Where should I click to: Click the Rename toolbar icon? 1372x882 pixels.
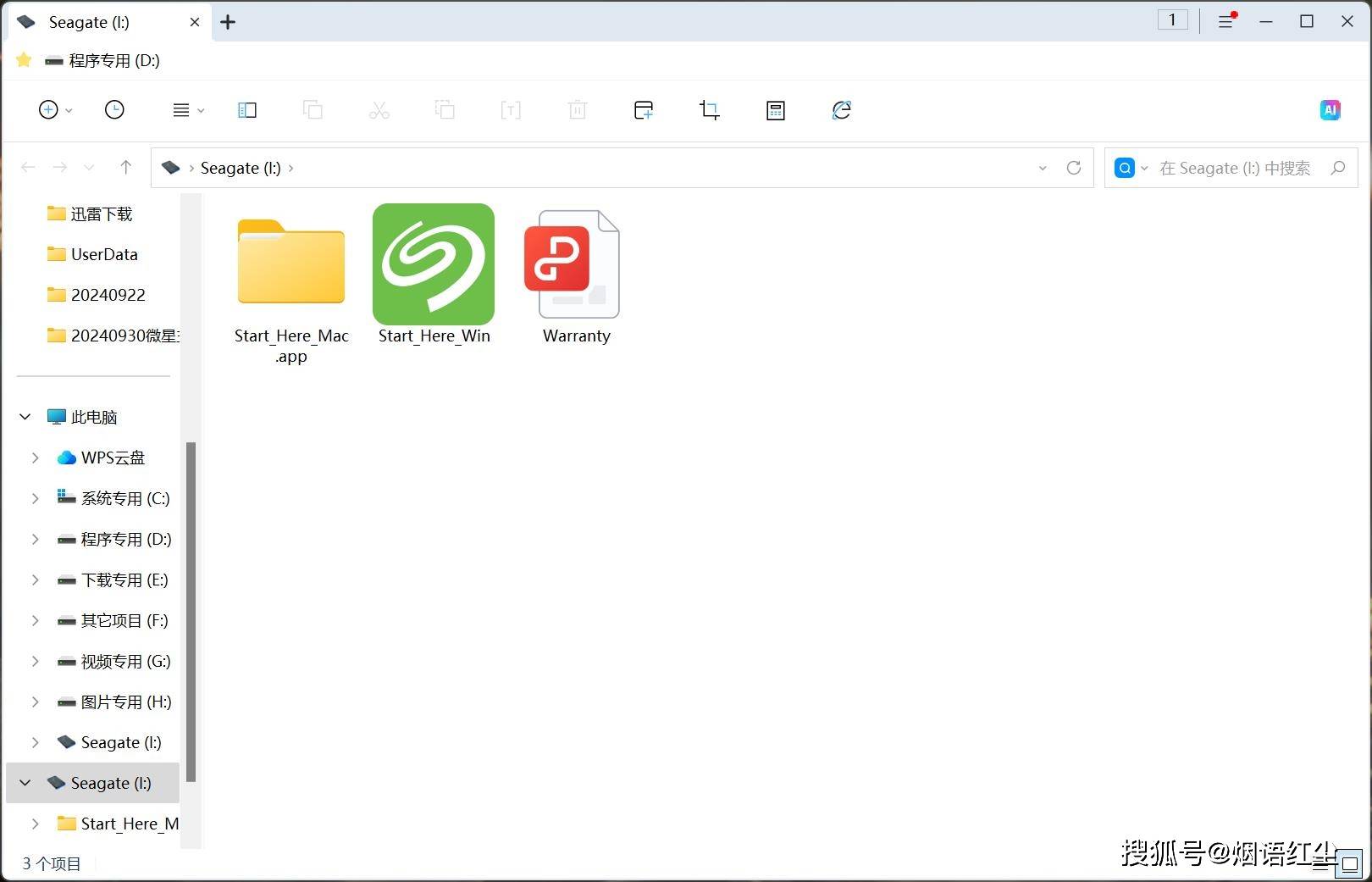tap(511, 110)
